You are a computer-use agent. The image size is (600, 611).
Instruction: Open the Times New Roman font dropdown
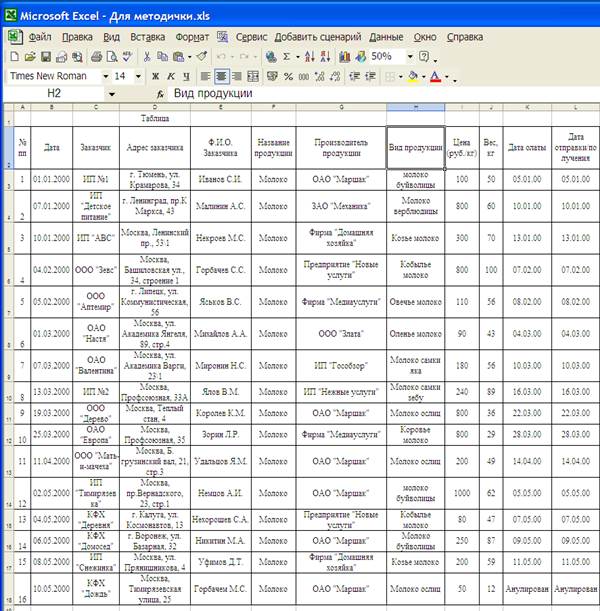coord(105,76)
